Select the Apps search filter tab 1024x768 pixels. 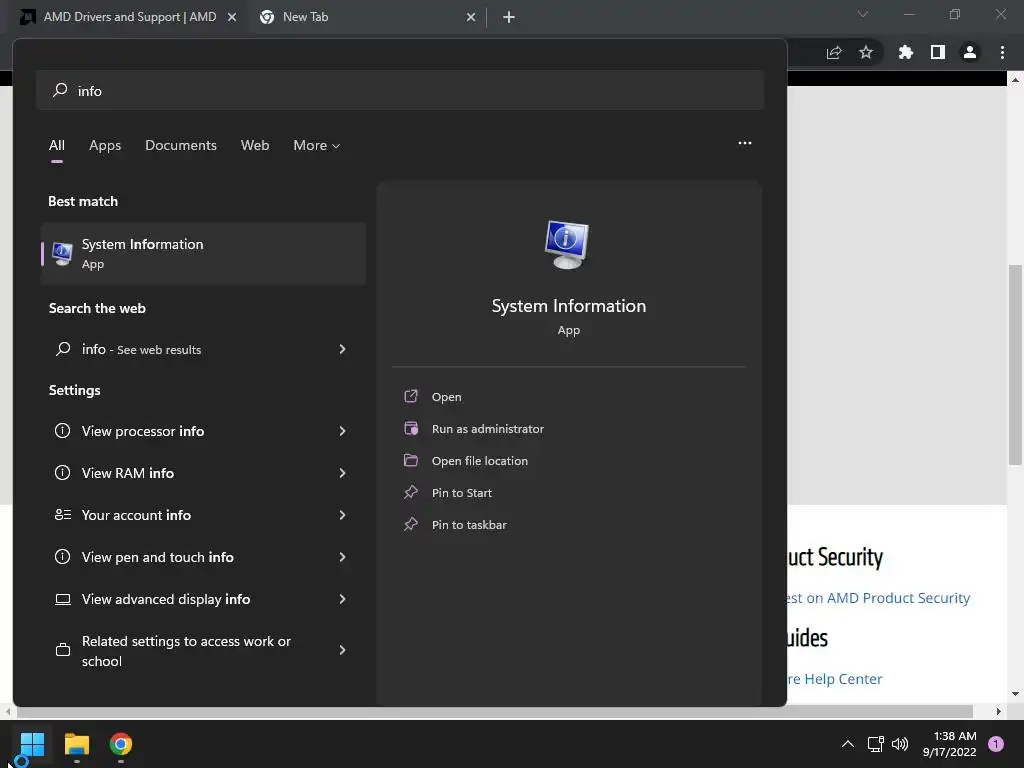pyautogui.click(x=105, y=145)
